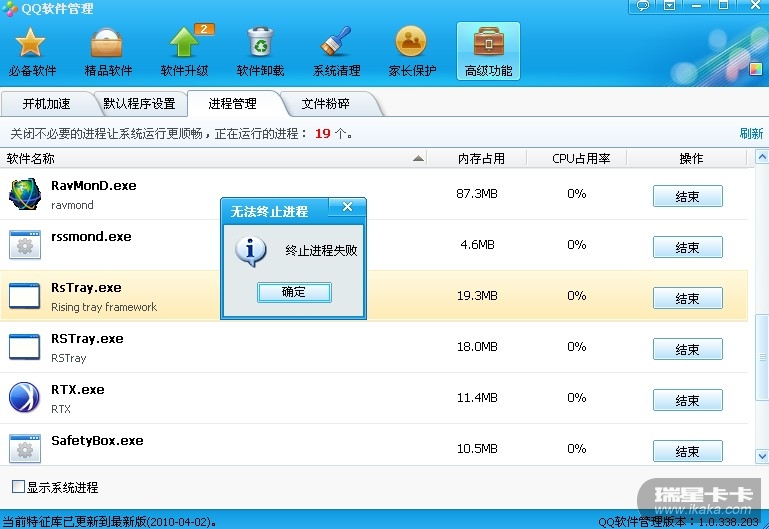Sort by 软件名称 column arrow
769x529 pixels.
coord(418,158)
